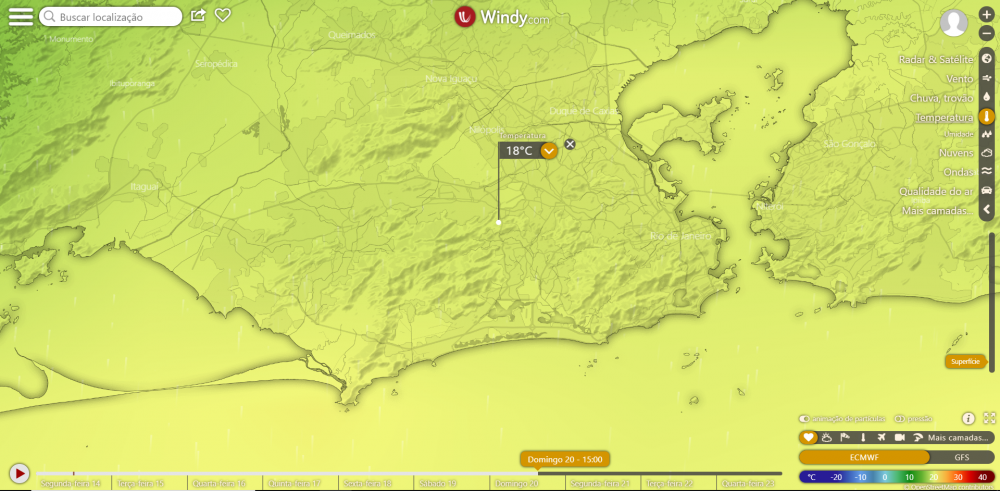Screen dimensions: 1000x491
Task: Expand the 18°C picker dropdown arrow
Action: click(x=548, y=151)
